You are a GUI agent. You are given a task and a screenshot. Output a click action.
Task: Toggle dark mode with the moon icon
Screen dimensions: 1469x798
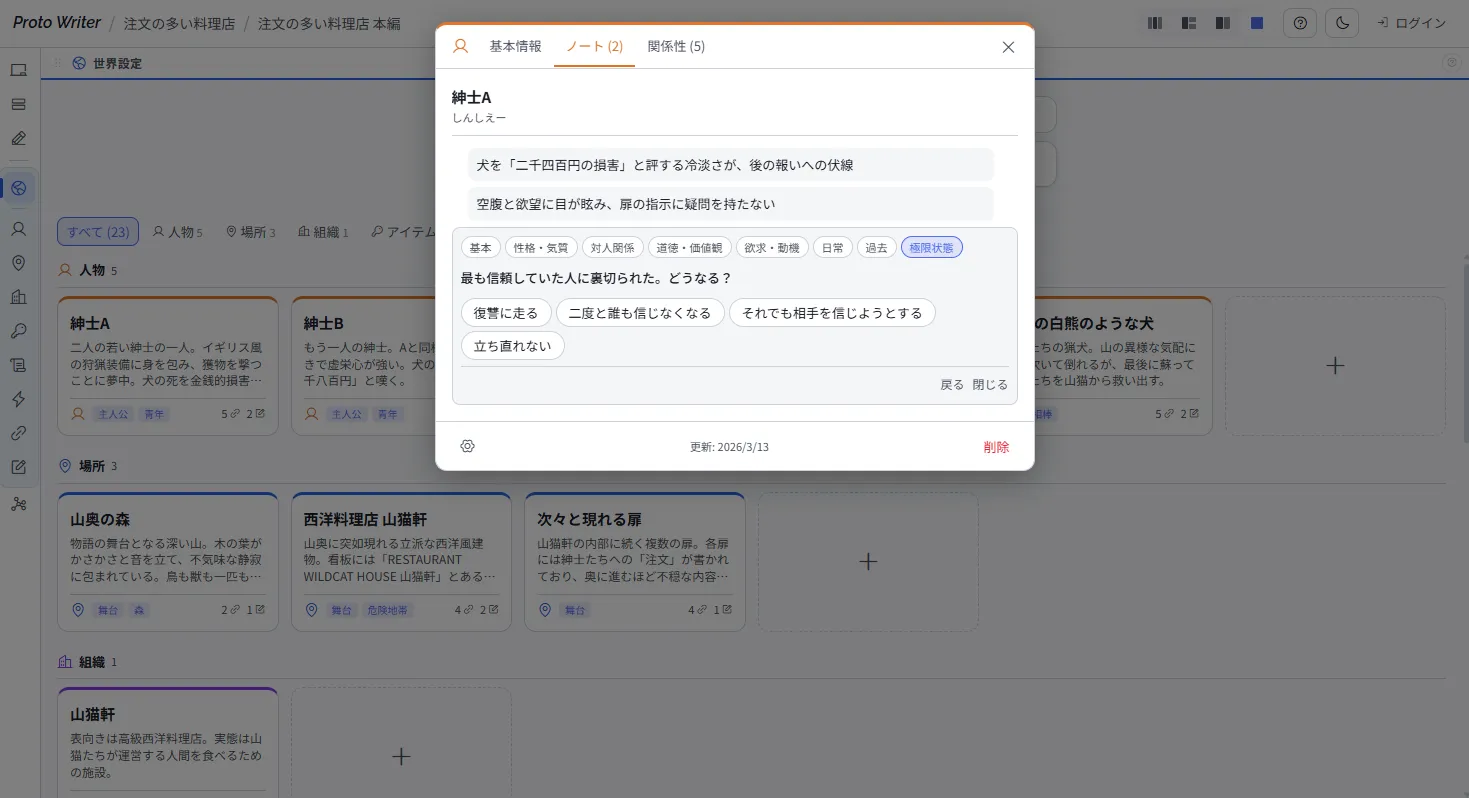tap(1341, 22)
